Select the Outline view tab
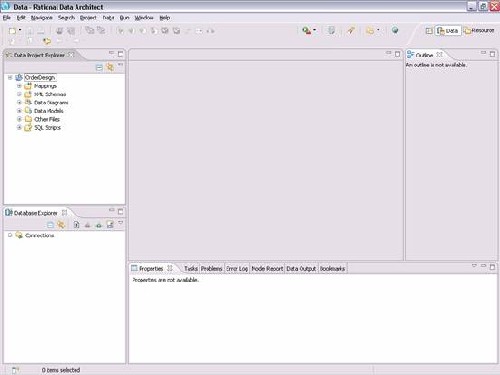Image resolution: width=500 pixels, height=375 pixels. pos(424,55)
